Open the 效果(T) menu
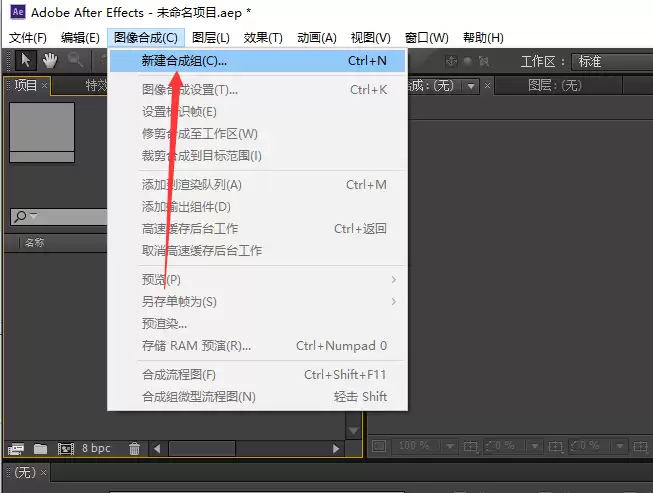The width and height of the screenshot is (653, 493). click(263, 38)
